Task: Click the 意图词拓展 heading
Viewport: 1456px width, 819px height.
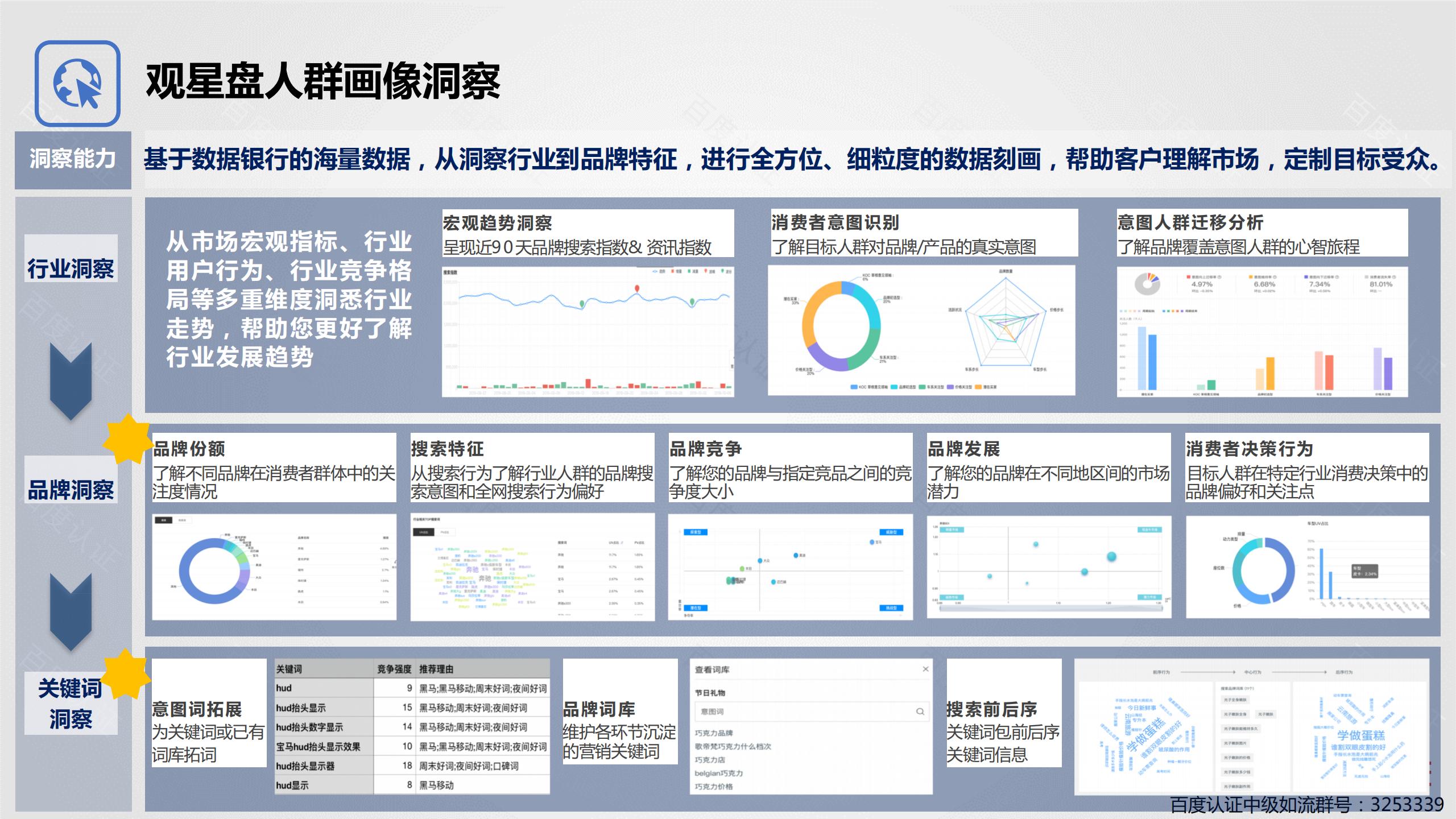Action: point(197,709)
